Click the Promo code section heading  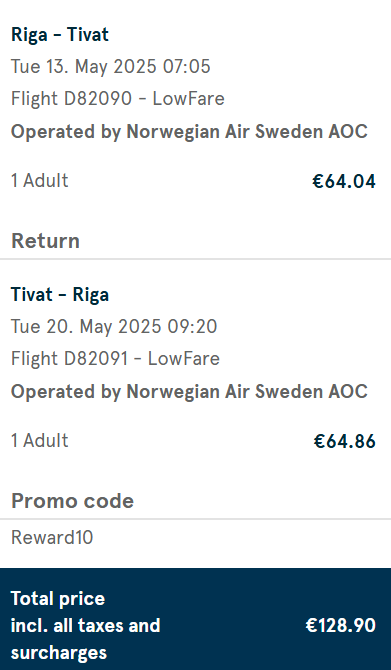point(72,501)
